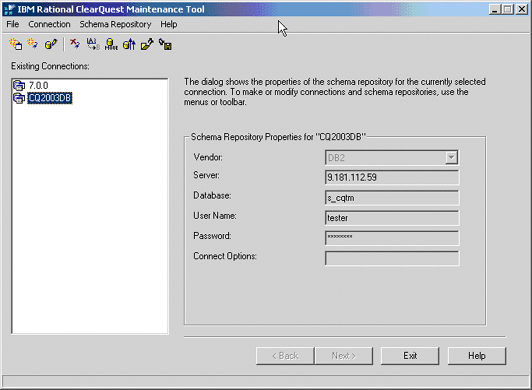
Task: Click the connection icon beside CQ2003DB
Action: coord(19,98)
